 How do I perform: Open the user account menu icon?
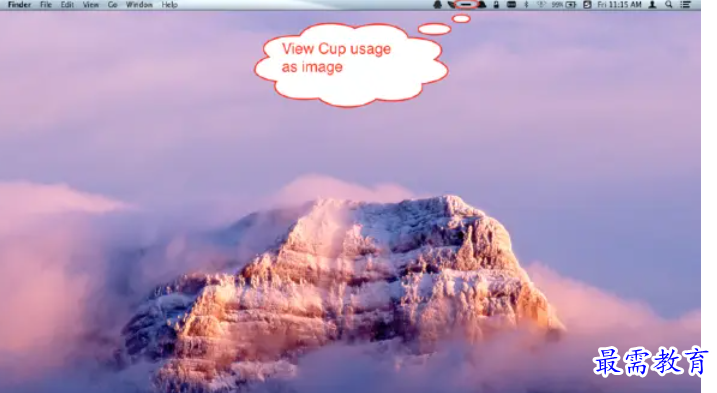[653, 5]
